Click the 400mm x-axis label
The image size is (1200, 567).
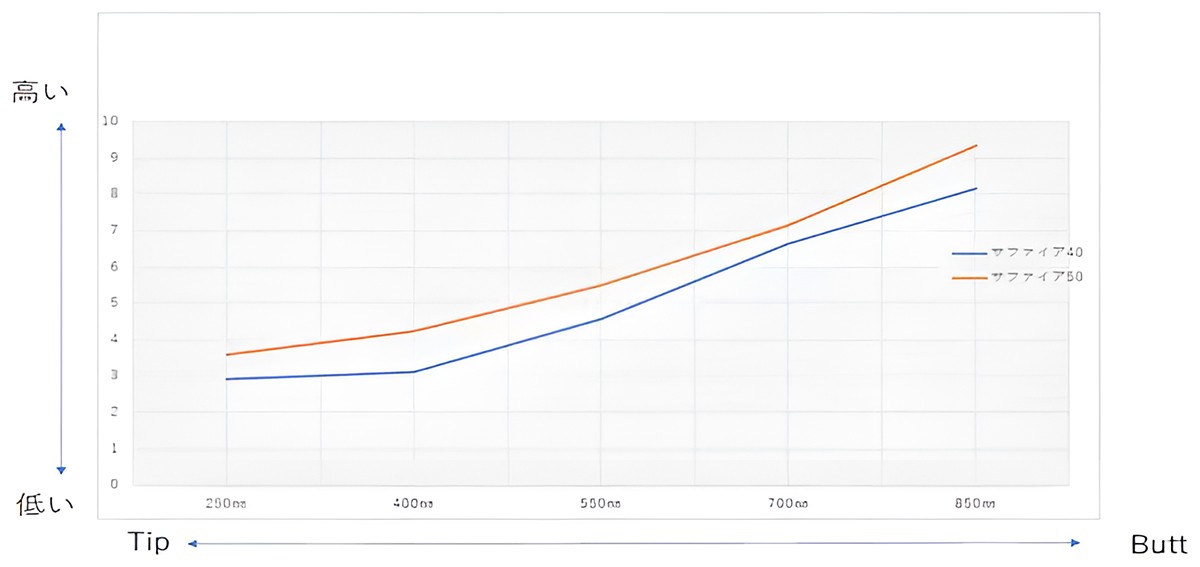414,504
